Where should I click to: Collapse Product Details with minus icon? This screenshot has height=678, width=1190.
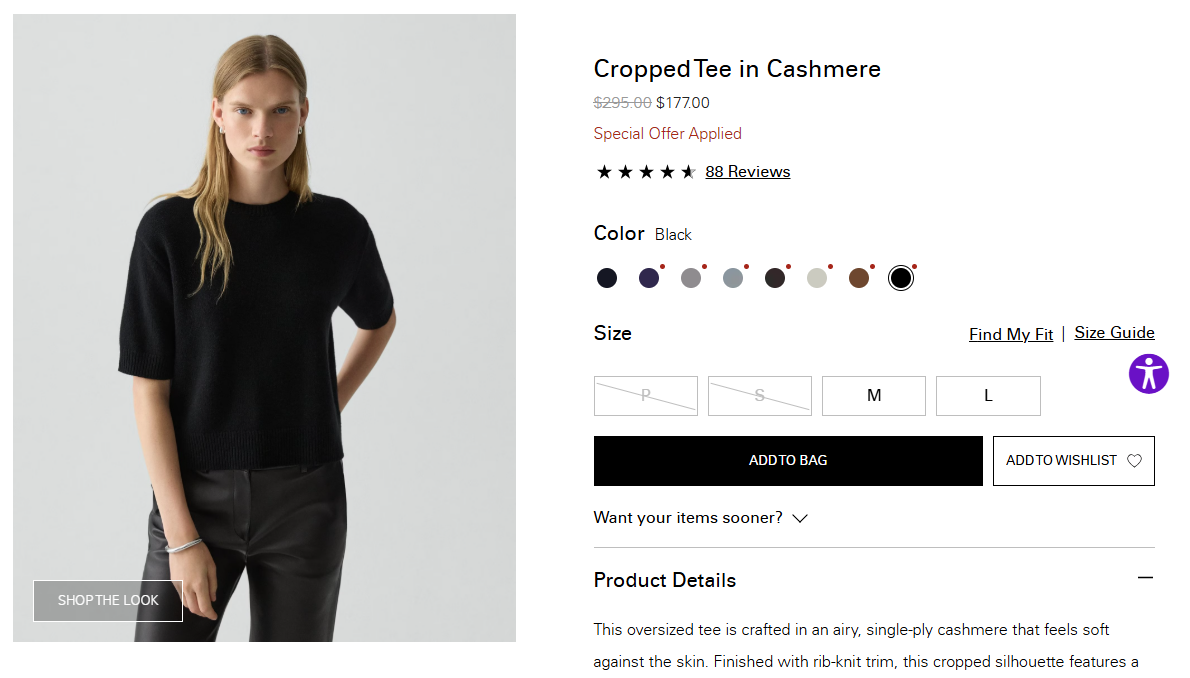1145,578
